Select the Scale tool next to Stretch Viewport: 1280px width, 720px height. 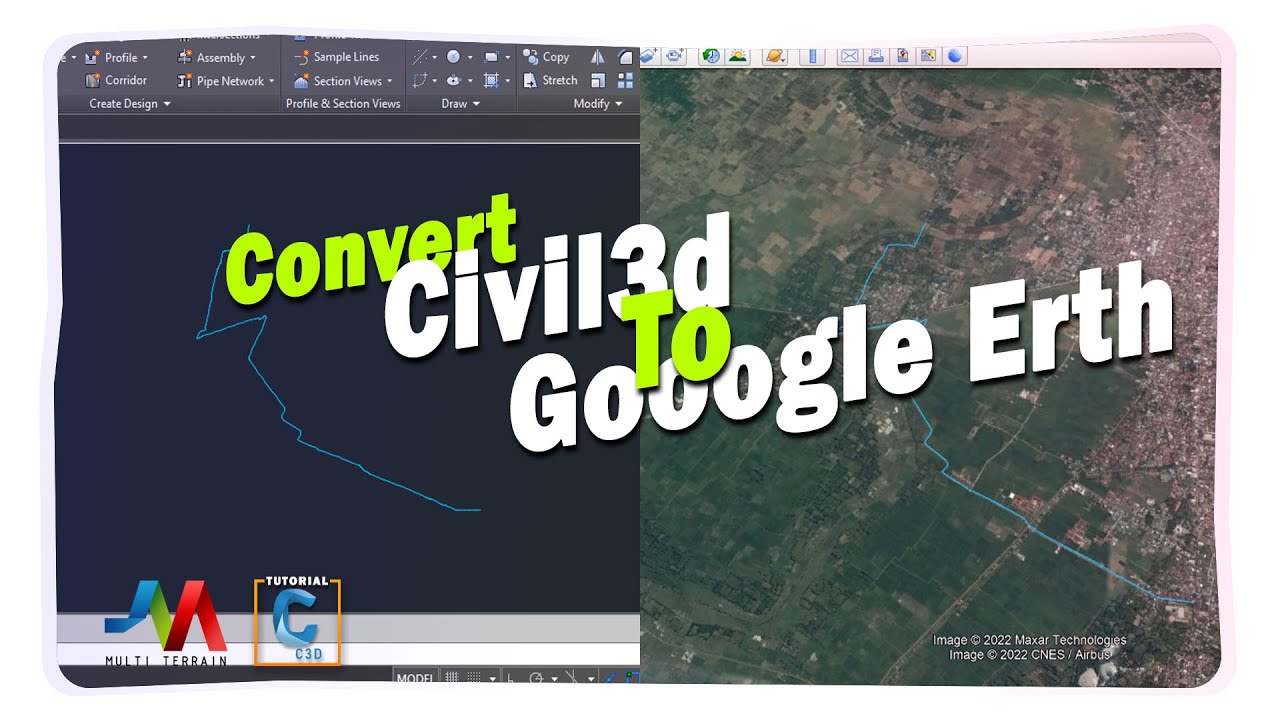[x=598, y=80]
